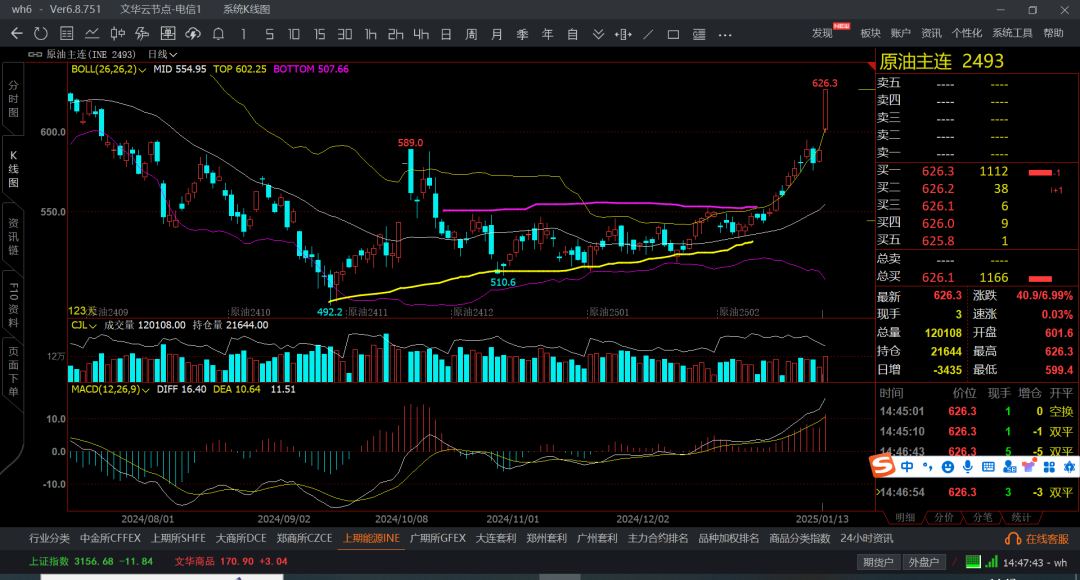The height and width of the screenshot is (580, 1080).
Task: Click the magenta BOTTOM 507.66 indicator label
Action: pyautogui.click(x=311, y=70)
